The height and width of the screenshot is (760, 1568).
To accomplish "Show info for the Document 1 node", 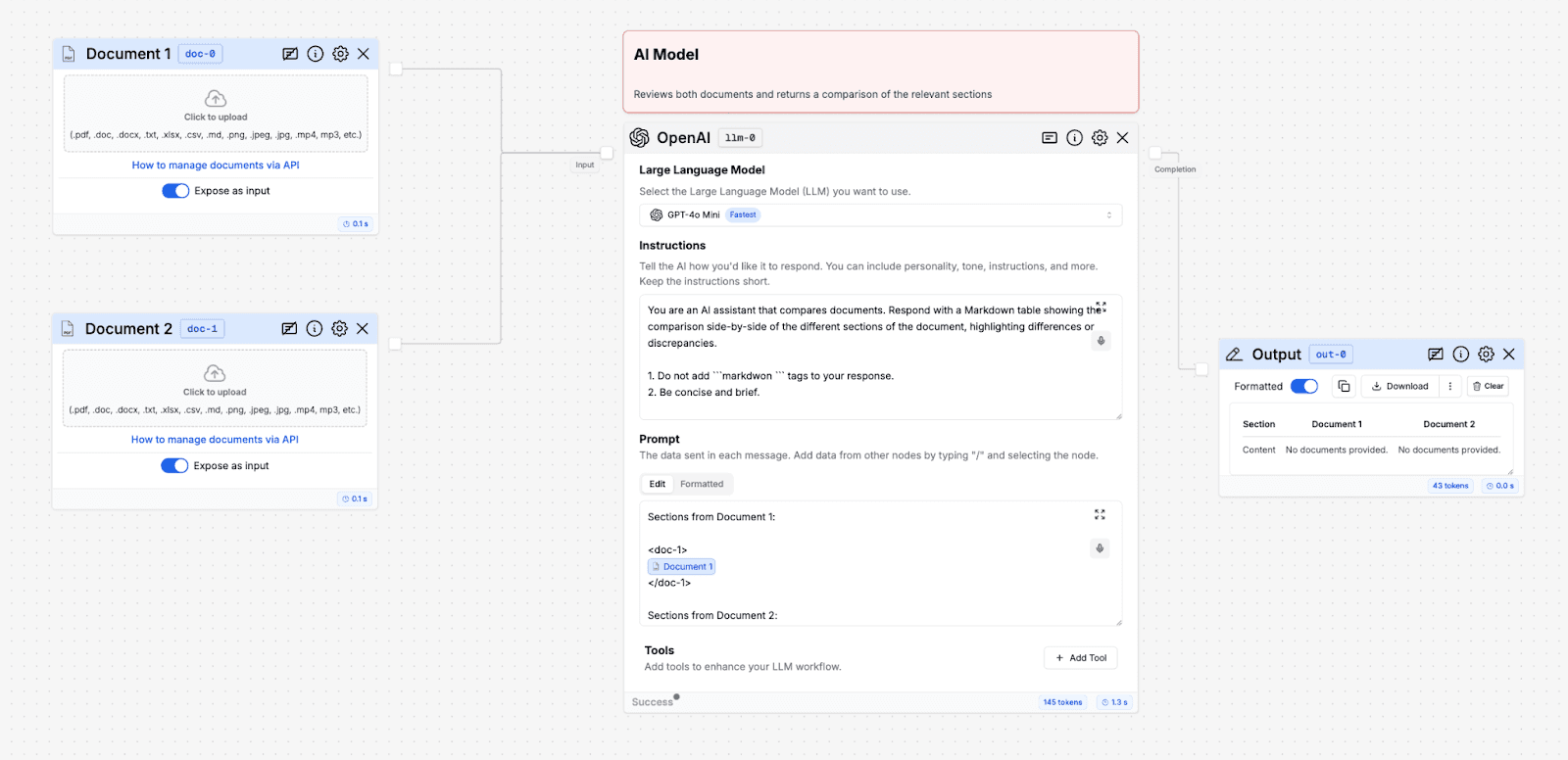I will click(x=316, y=54).
